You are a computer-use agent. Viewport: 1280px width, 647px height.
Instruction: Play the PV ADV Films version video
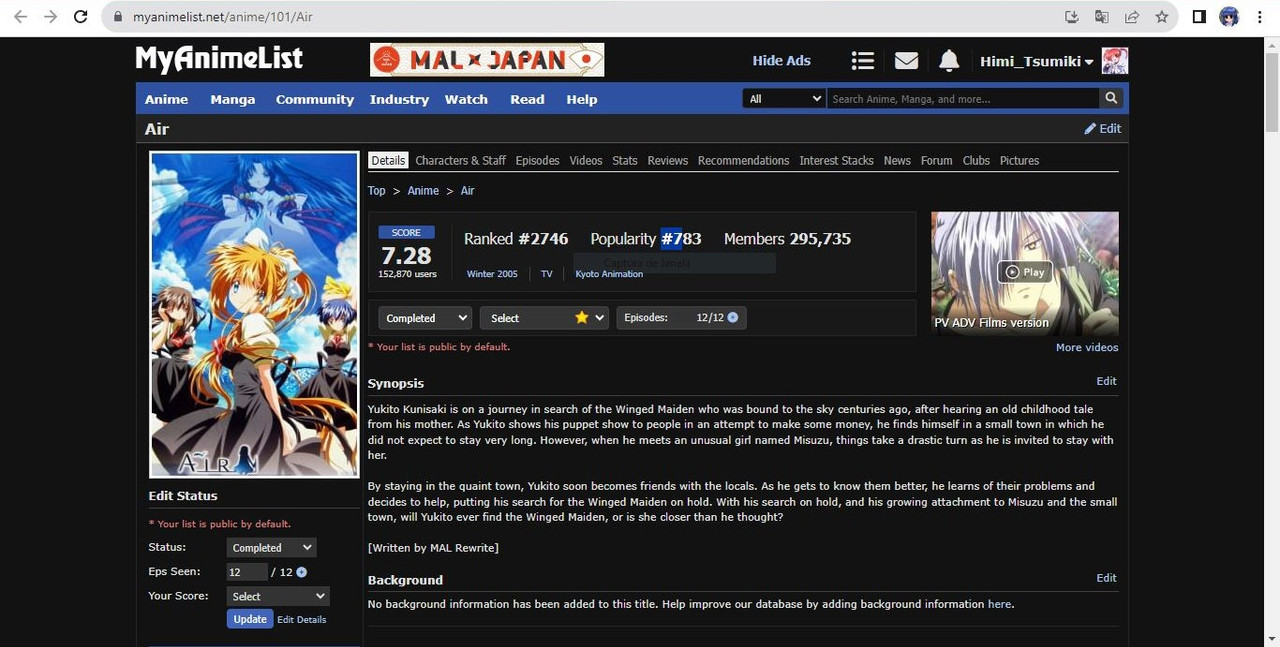click(x=1025, y=272)
